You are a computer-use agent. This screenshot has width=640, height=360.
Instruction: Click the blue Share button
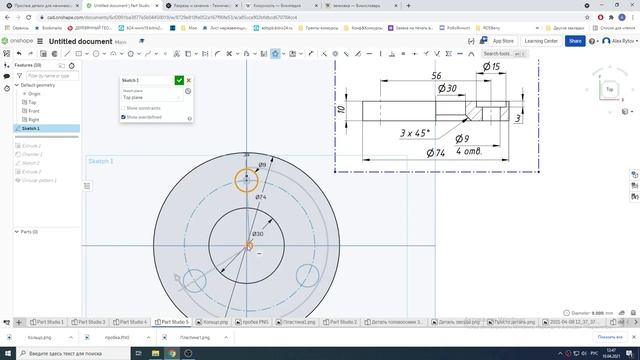(575, 41)
